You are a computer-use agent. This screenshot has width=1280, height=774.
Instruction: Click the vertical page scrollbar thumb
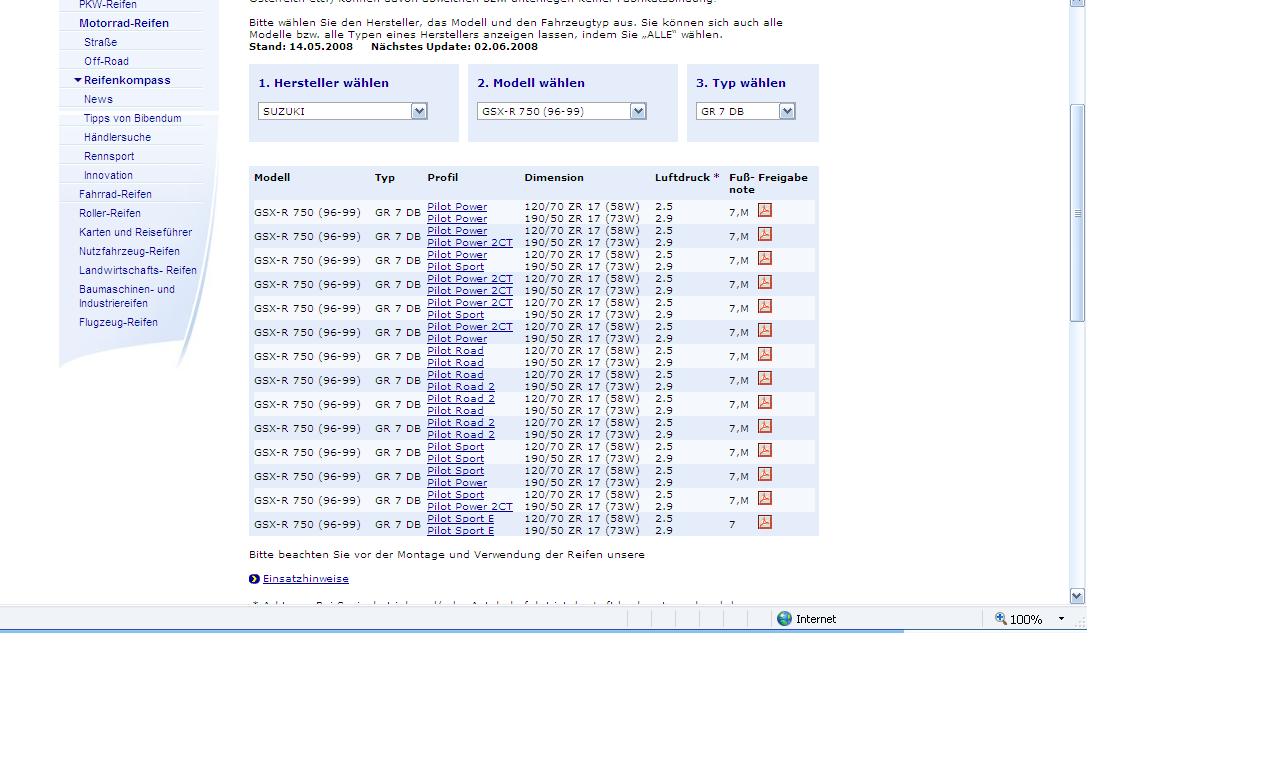coord(1077,212)
